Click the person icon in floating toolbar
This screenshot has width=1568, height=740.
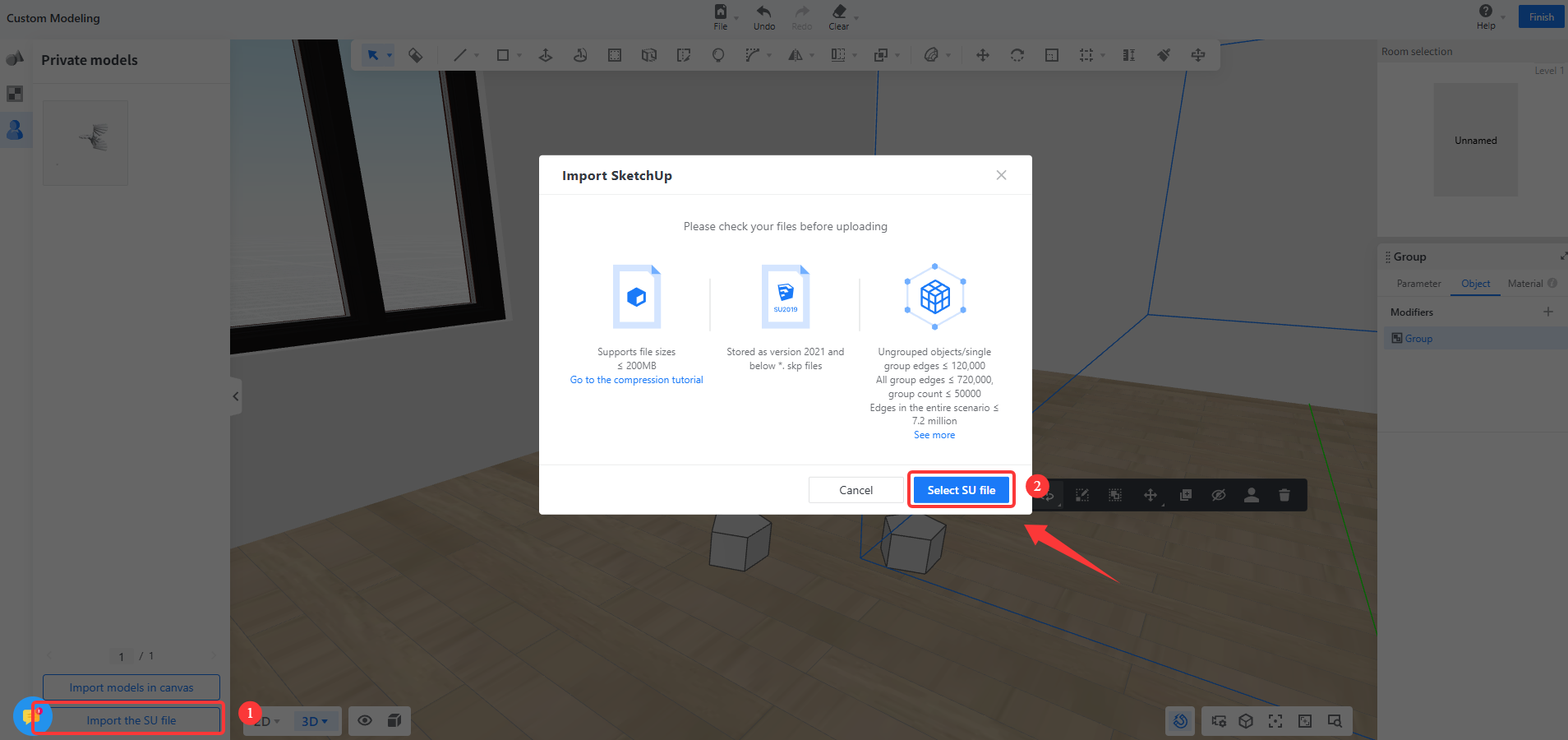click(1252, 495)
